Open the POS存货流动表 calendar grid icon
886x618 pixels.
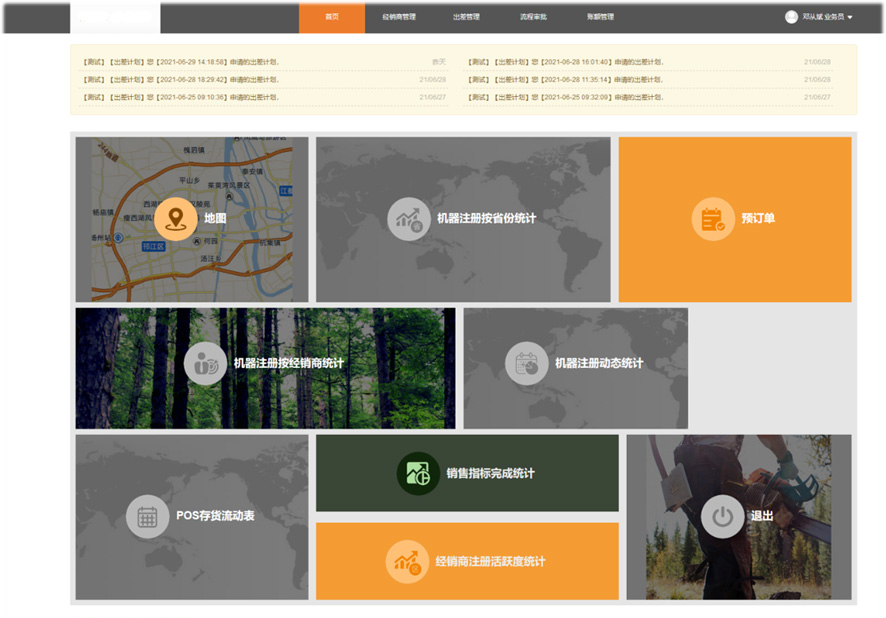(x=148, y=516)
